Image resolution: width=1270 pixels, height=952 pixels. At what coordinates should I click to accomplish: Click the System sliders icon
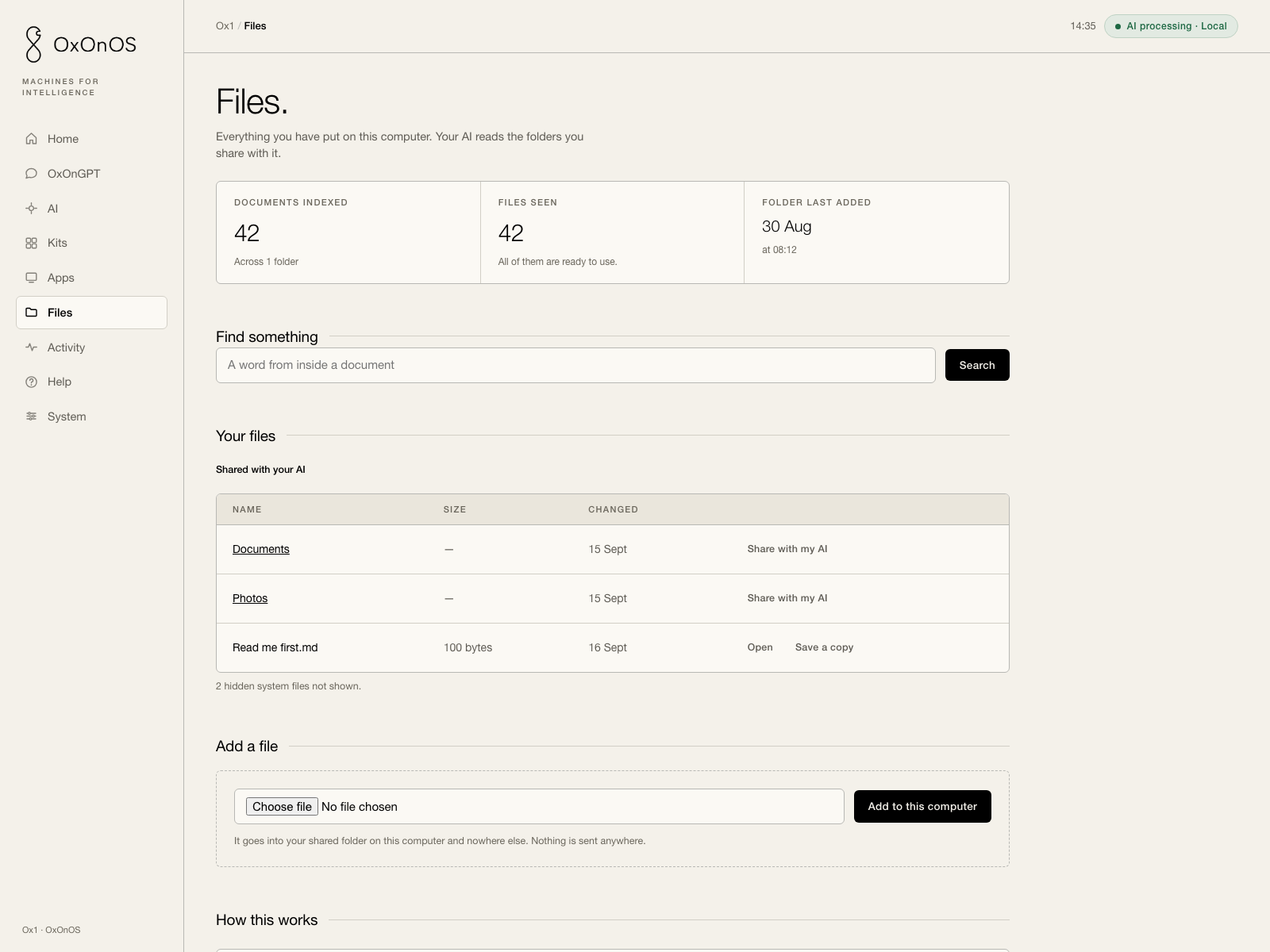31,416
